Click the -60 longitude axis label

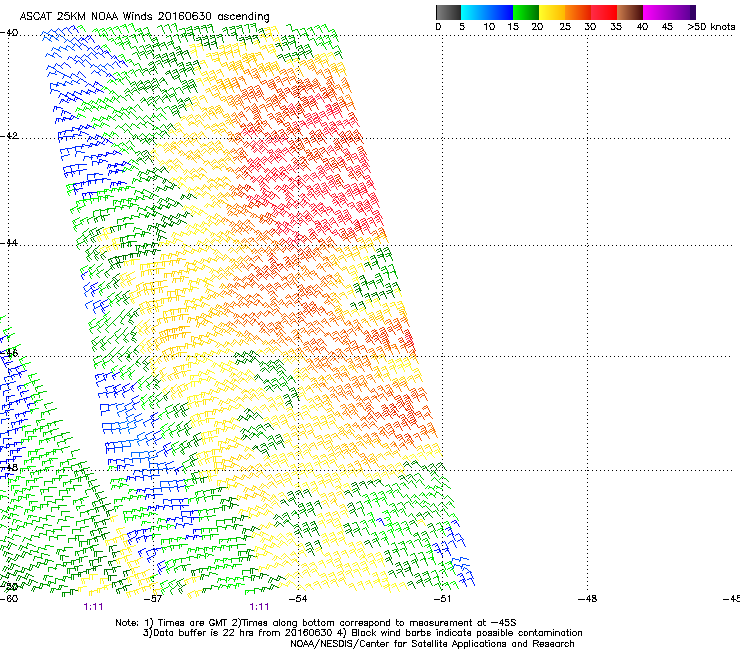pos(9,599)
